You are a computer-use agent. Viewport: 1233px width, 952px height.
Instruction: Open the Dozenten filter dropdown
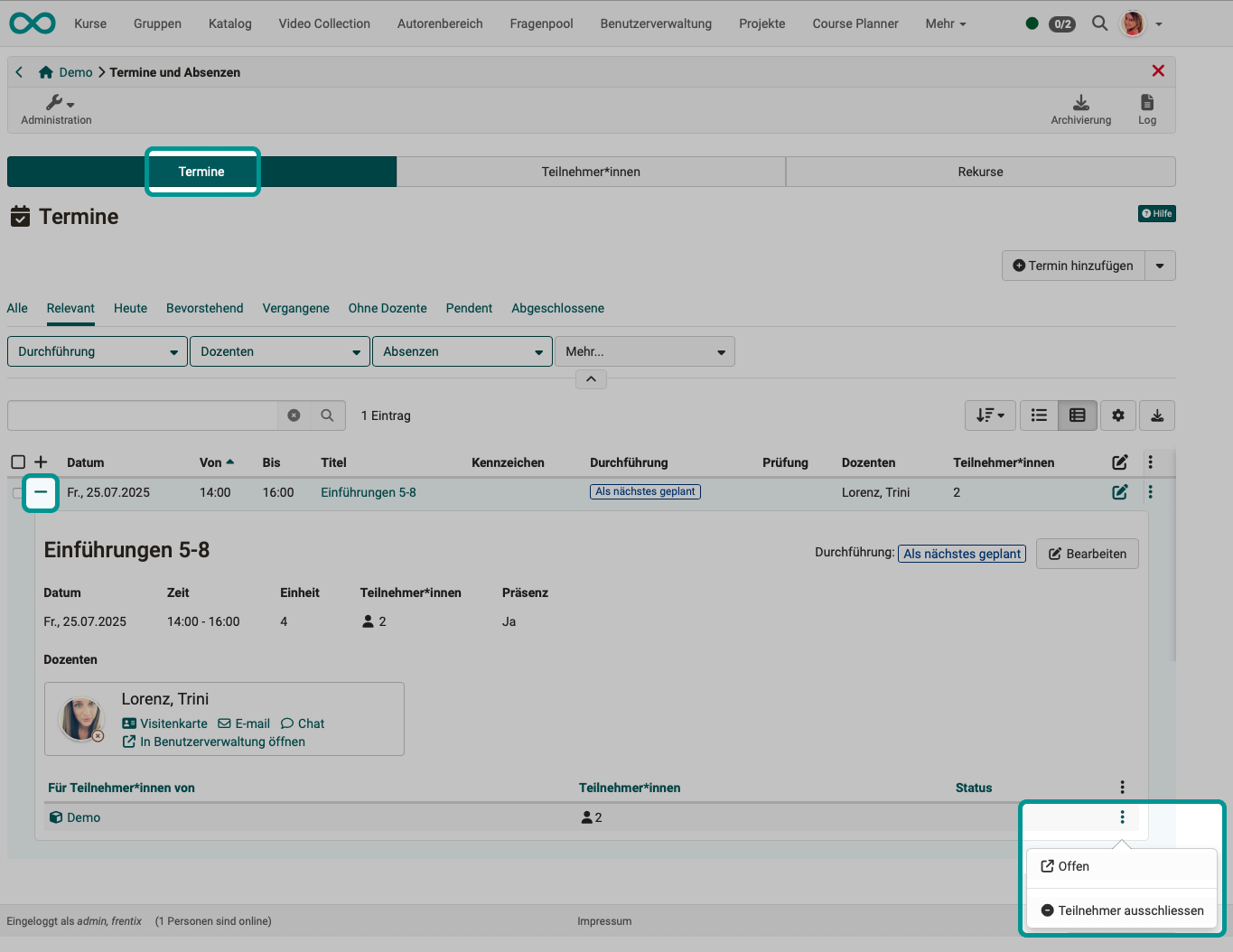coord(279,351)
